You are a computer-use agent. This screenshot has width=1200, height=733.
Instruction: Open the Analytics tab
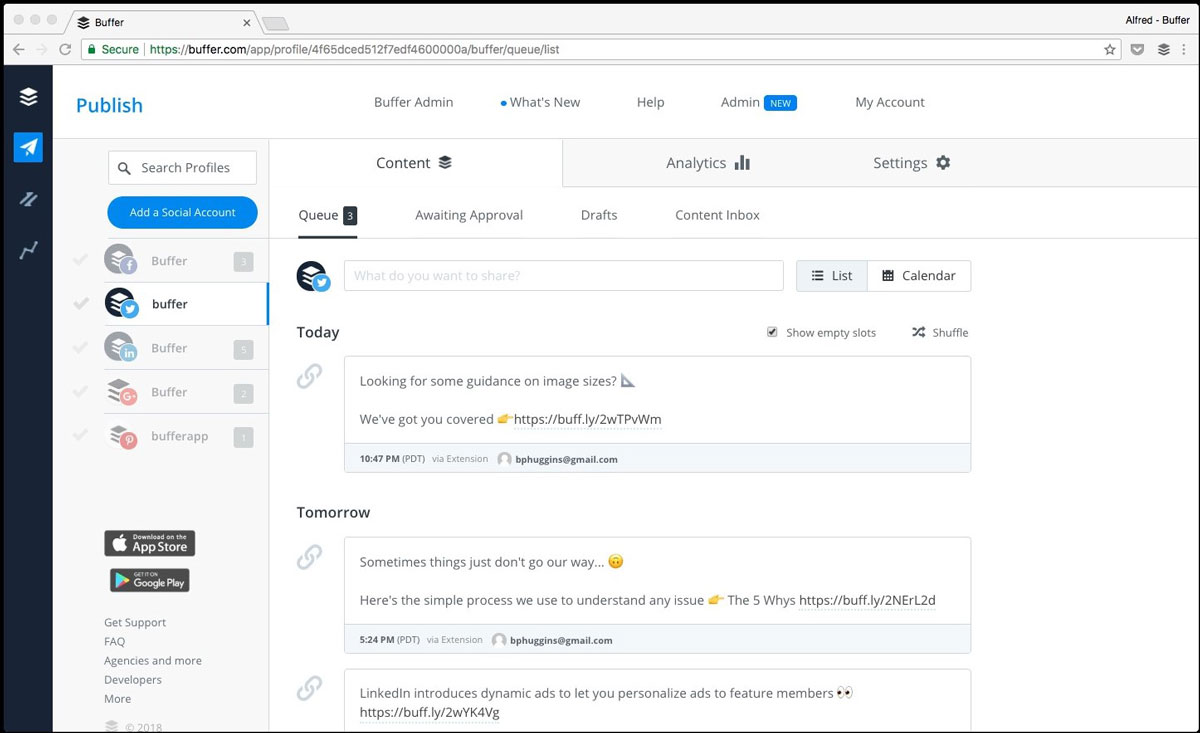[x=708, y=163]
